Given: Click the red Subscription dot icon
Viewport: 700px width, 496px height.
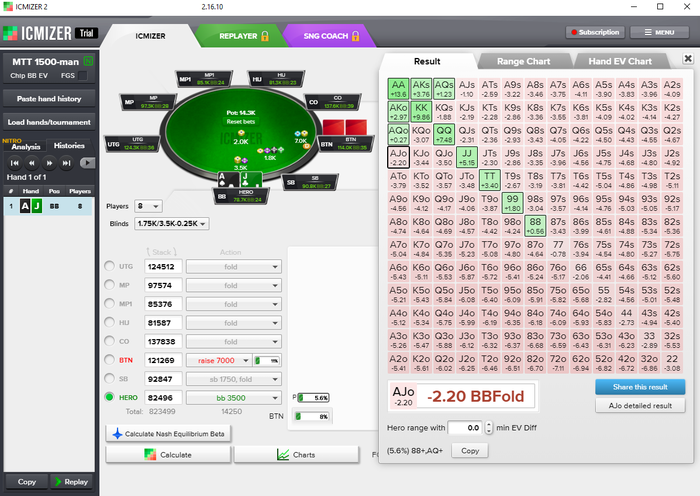Looking at the screenshot, I should pyautogui.click(x=574, y=32).
